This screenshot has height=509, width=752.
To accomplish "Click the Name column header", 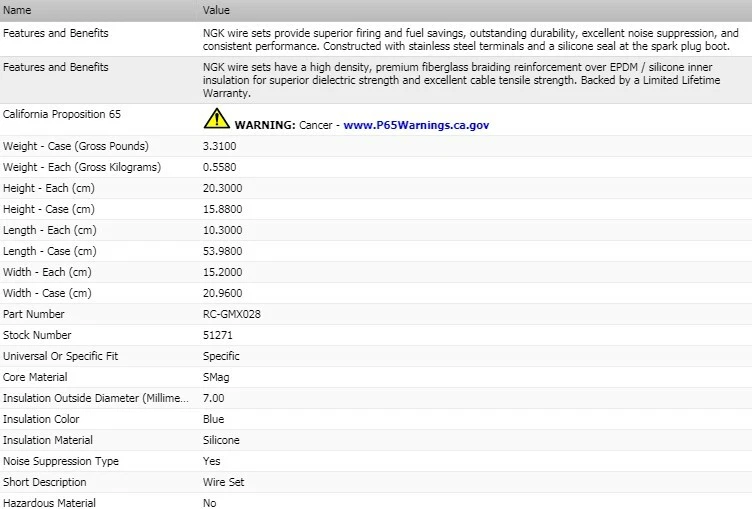I will pyautogui.click(x=17, y=10).
